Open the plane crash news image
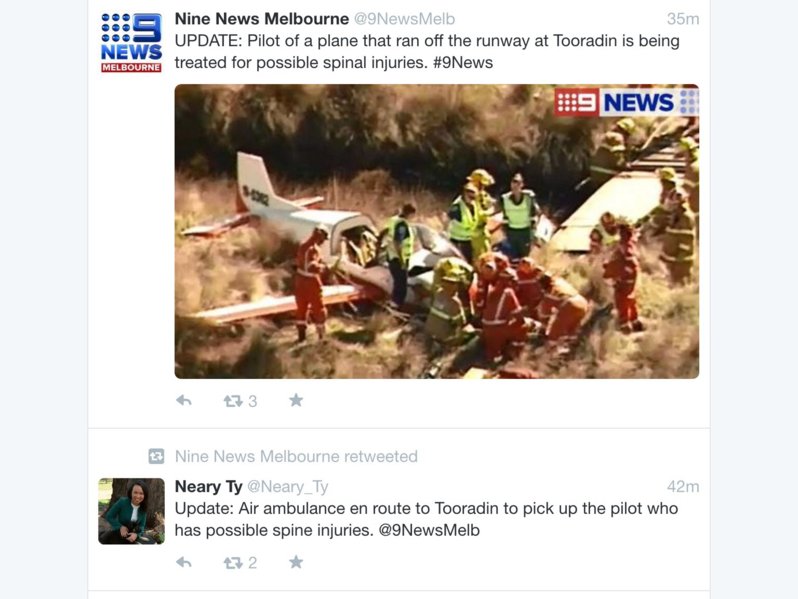 pyautogui.click(x=437, y=232)
